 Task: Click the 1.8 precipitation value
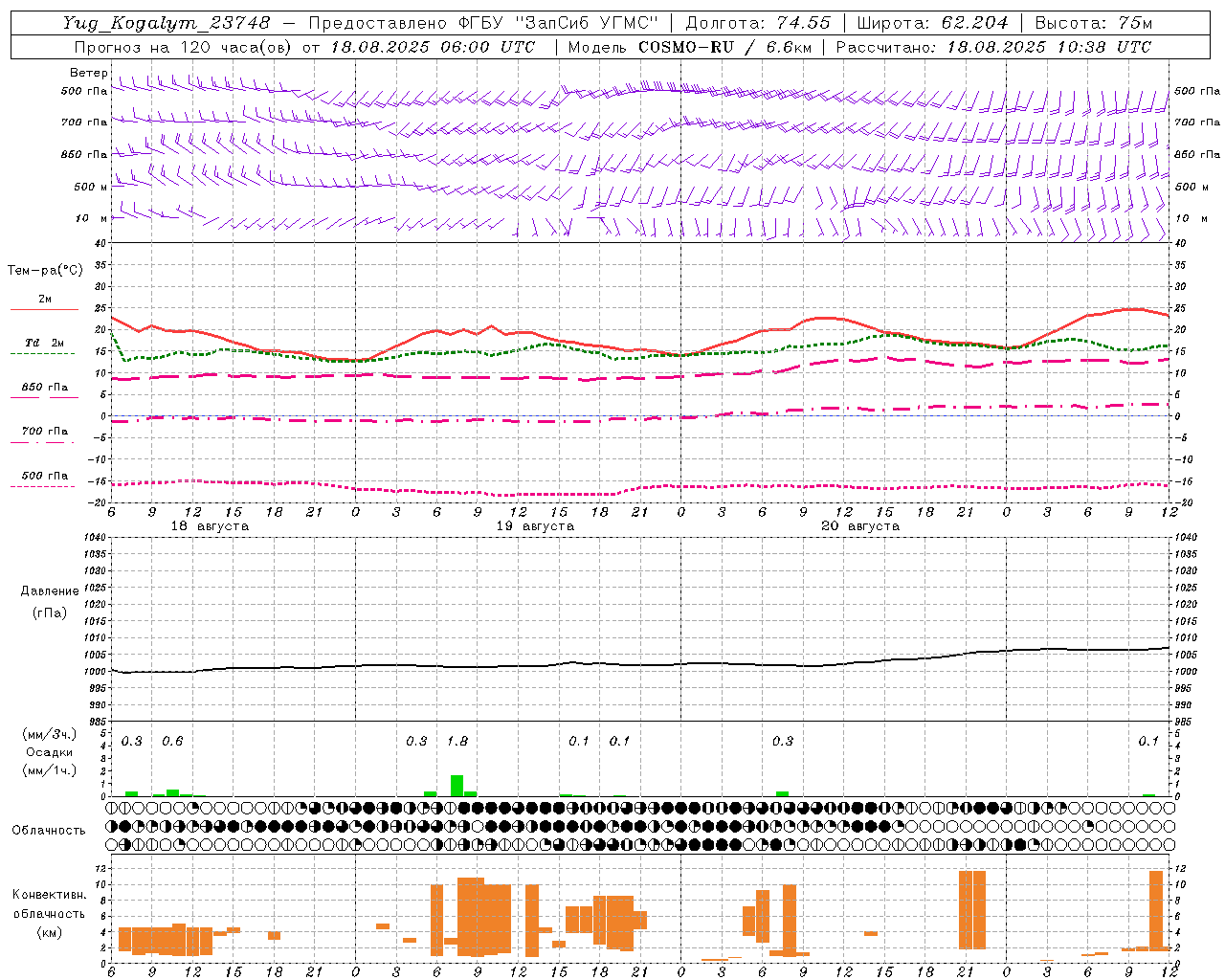click(x=457, y=741)
